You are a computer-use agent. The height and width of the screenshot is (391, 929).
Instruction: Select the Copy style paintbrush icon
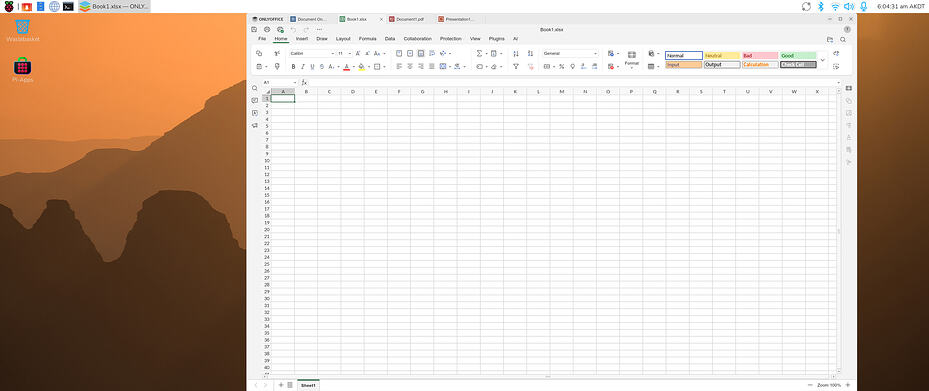[x=277, y=66]
